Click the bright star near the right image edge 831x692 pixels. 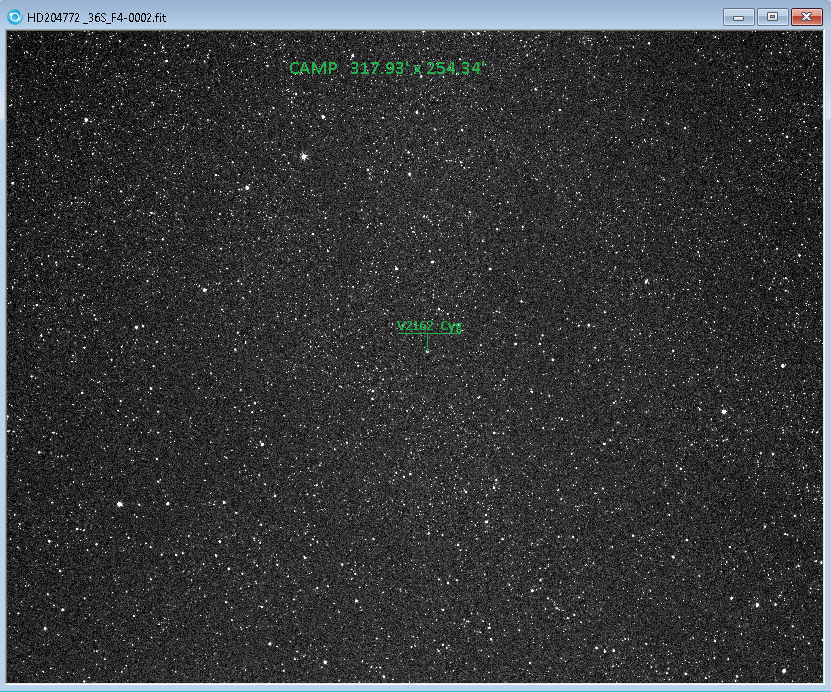pyautogui.click(x=724, y=410)
